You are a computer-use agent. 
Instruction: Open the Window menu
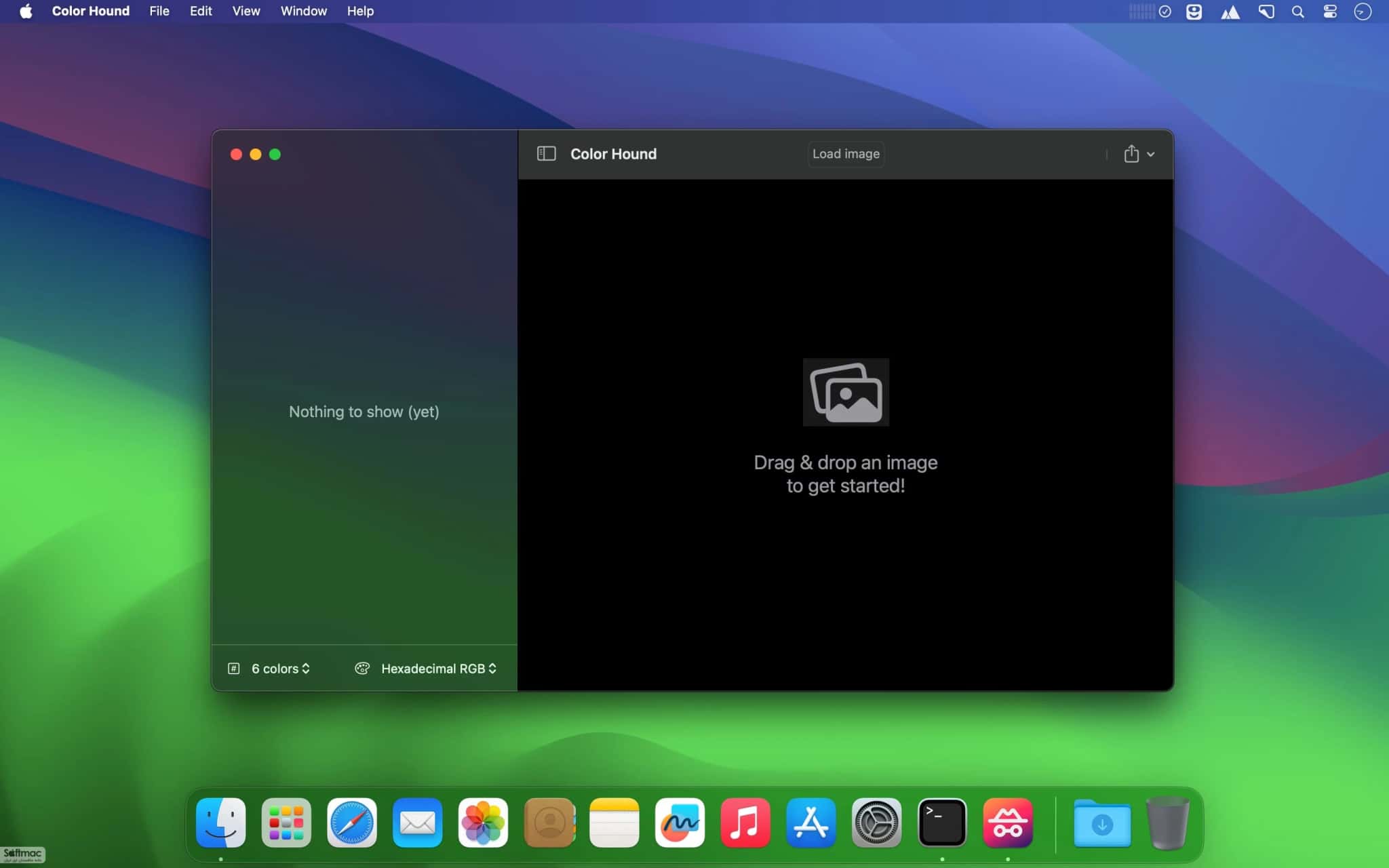(x=304, y=11)
